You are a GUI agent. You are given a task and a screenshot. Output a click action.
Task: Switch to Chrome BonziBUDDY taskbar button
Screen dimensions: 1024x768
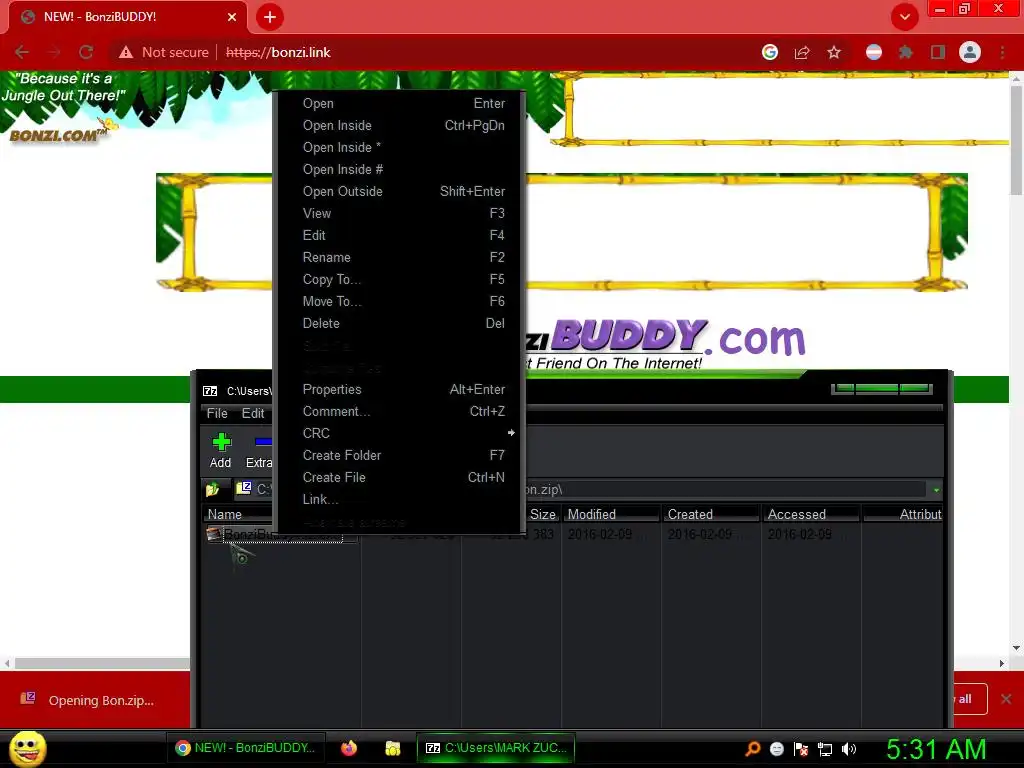[246, 748]
